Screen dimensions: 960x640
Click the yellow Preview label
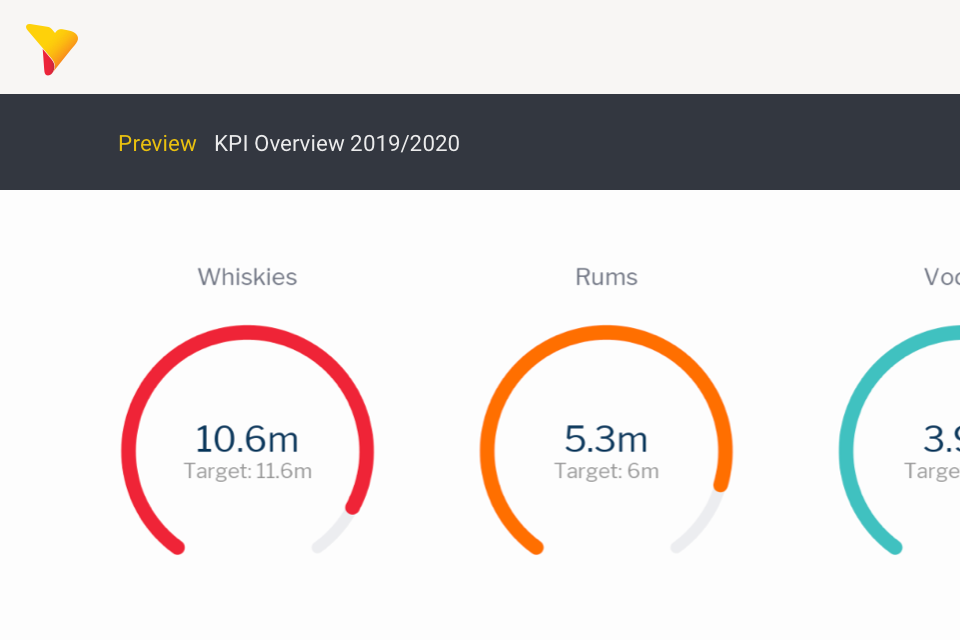[157, 143]
